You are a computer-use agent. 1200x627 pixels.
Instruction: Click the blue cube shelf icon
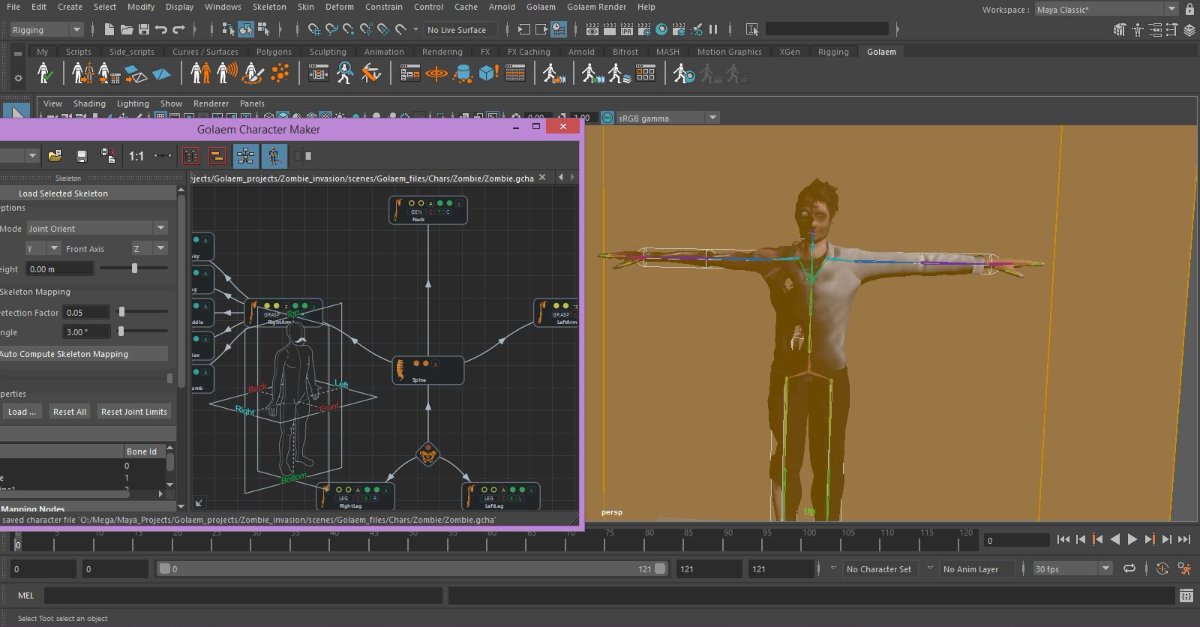click(x=488, y=73)
